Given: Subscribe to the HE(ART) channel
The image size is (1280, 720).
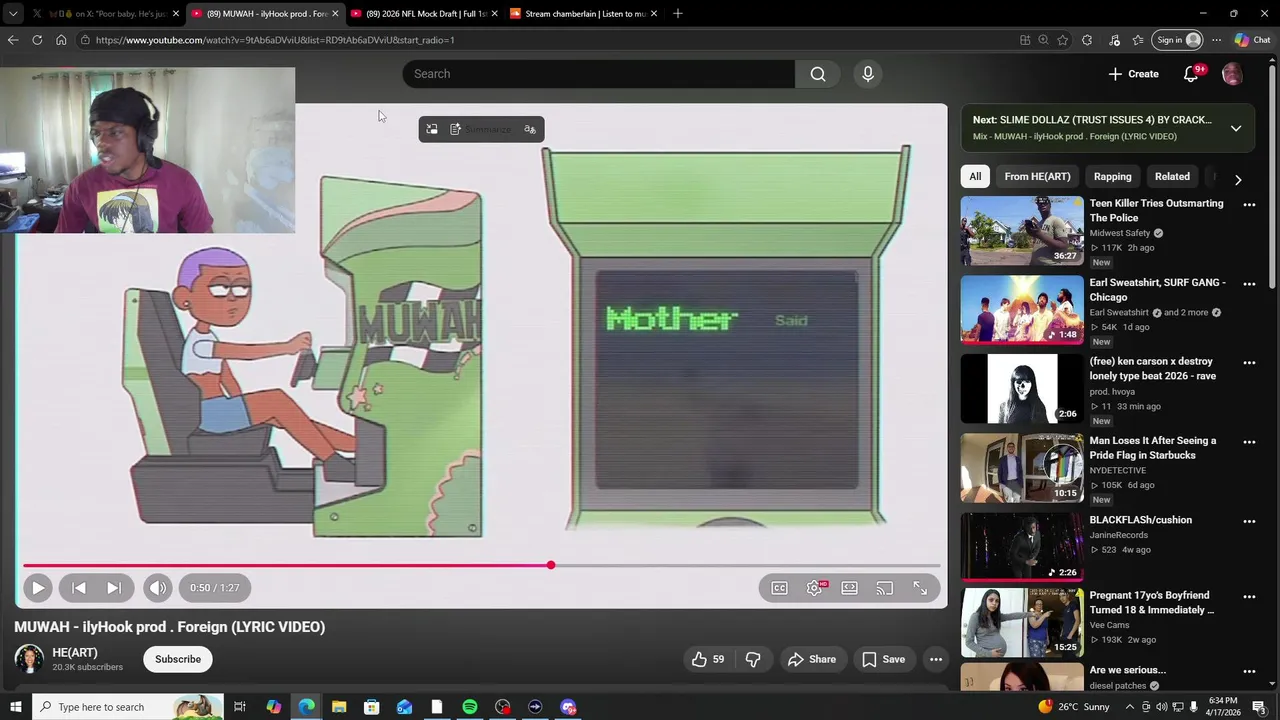Looking at the screenshot, I should point(178,659).
